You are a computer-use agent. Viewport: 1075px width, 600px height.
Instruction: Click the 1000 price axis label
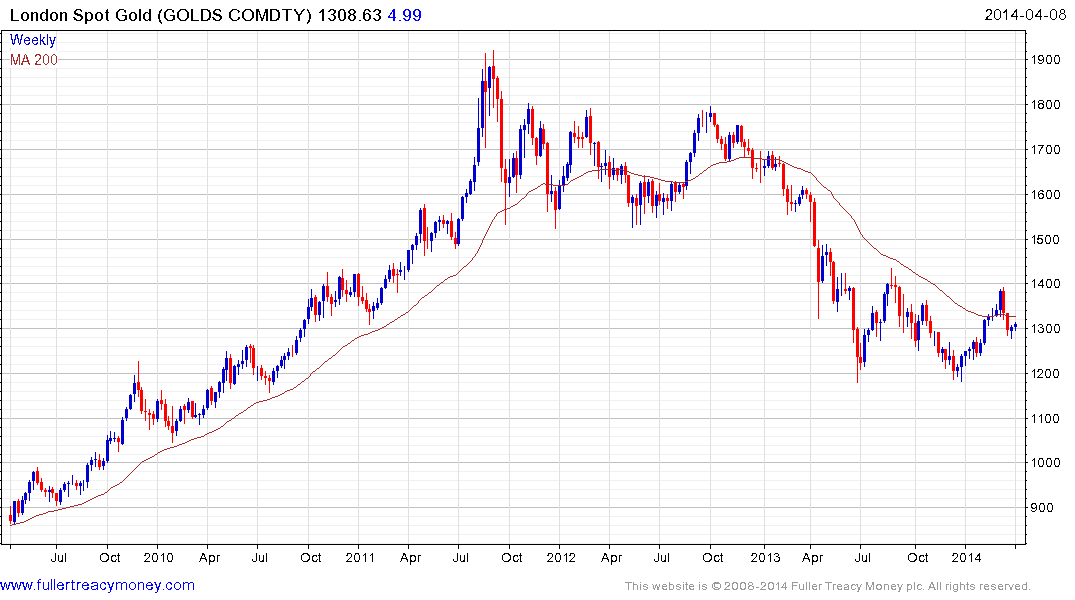(1046, 463)
